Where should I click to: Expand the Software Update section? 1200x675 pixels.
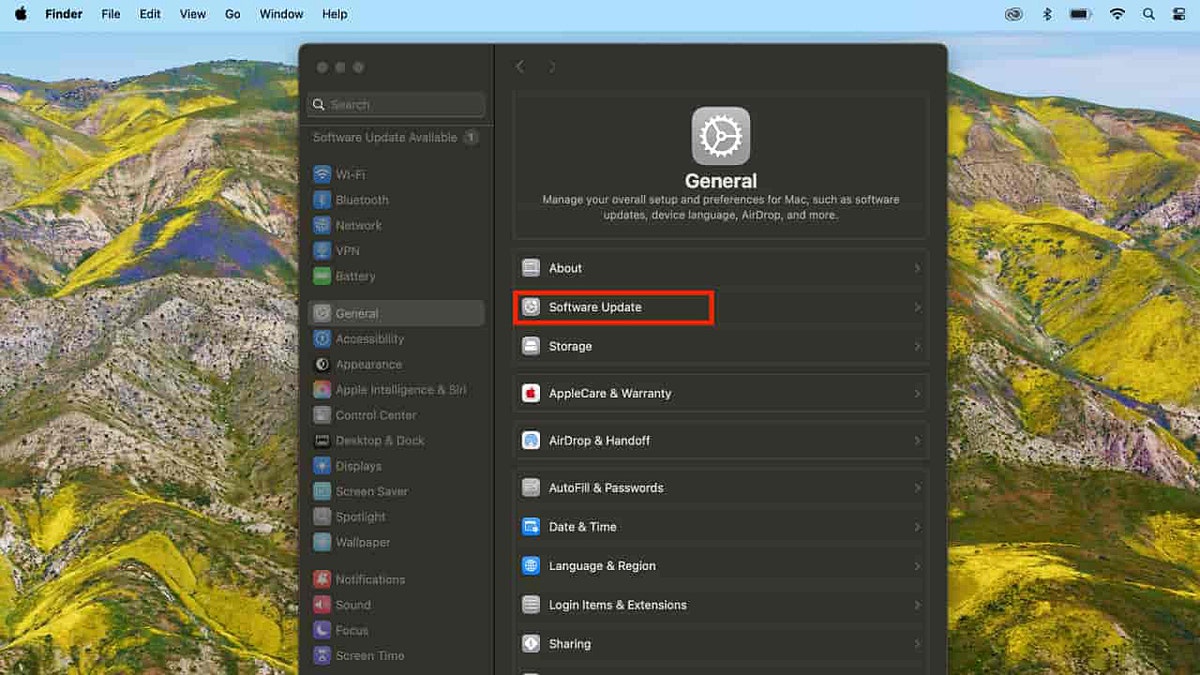613,307
